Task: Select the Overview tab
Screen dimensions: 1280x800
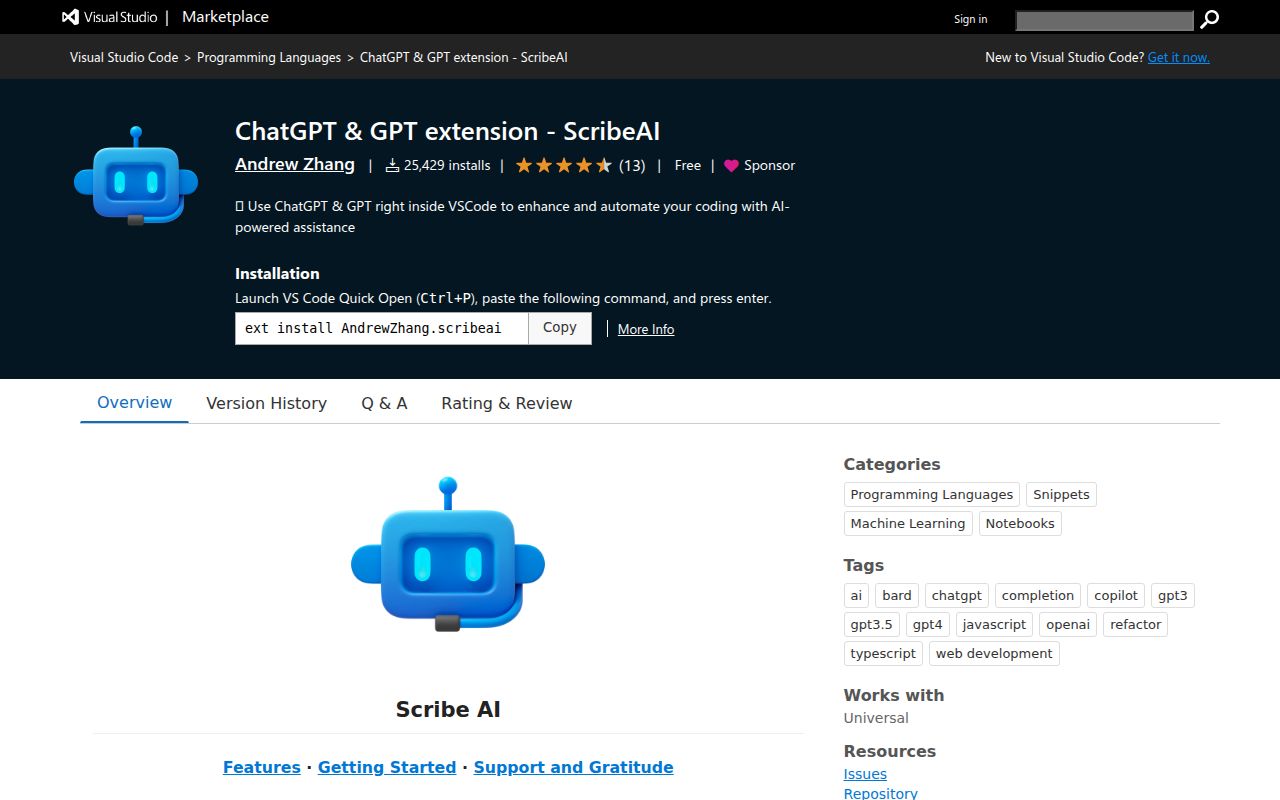Action: point(134,402)
